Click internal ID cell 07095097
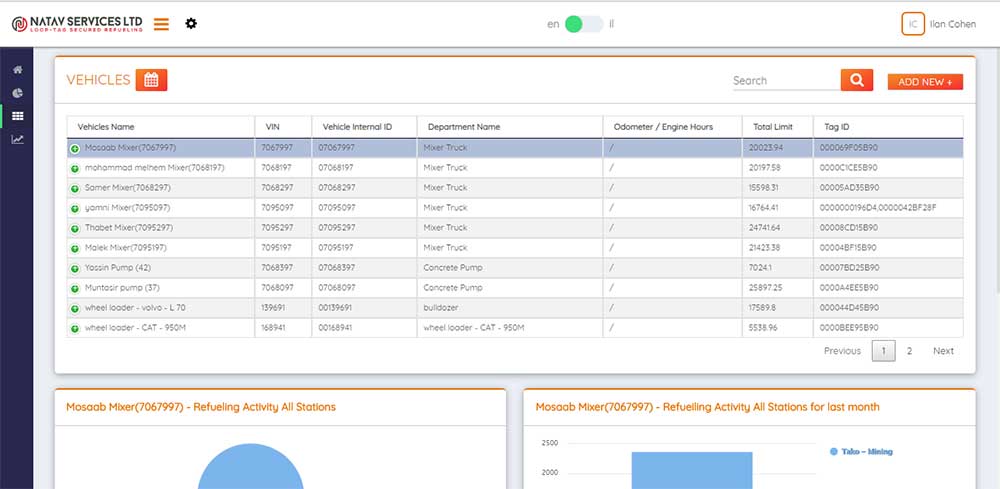The width and height of the screenshot is (1000, 489). [x=364, y=208]
